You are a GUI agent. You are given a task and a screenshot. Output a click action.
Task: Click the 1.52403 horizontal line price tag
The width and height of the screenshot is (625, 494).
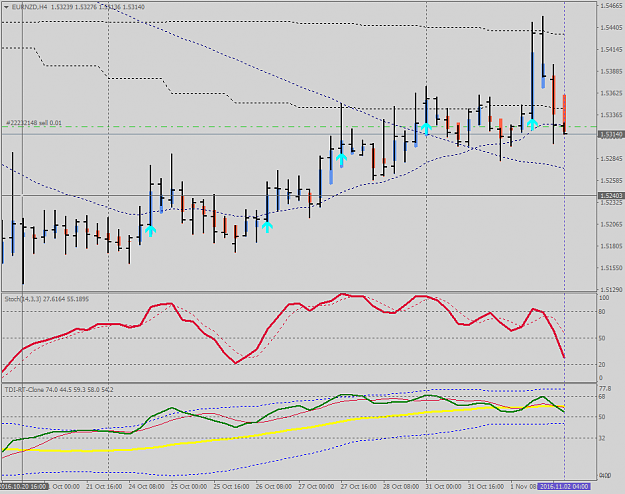tap(611, 195)
